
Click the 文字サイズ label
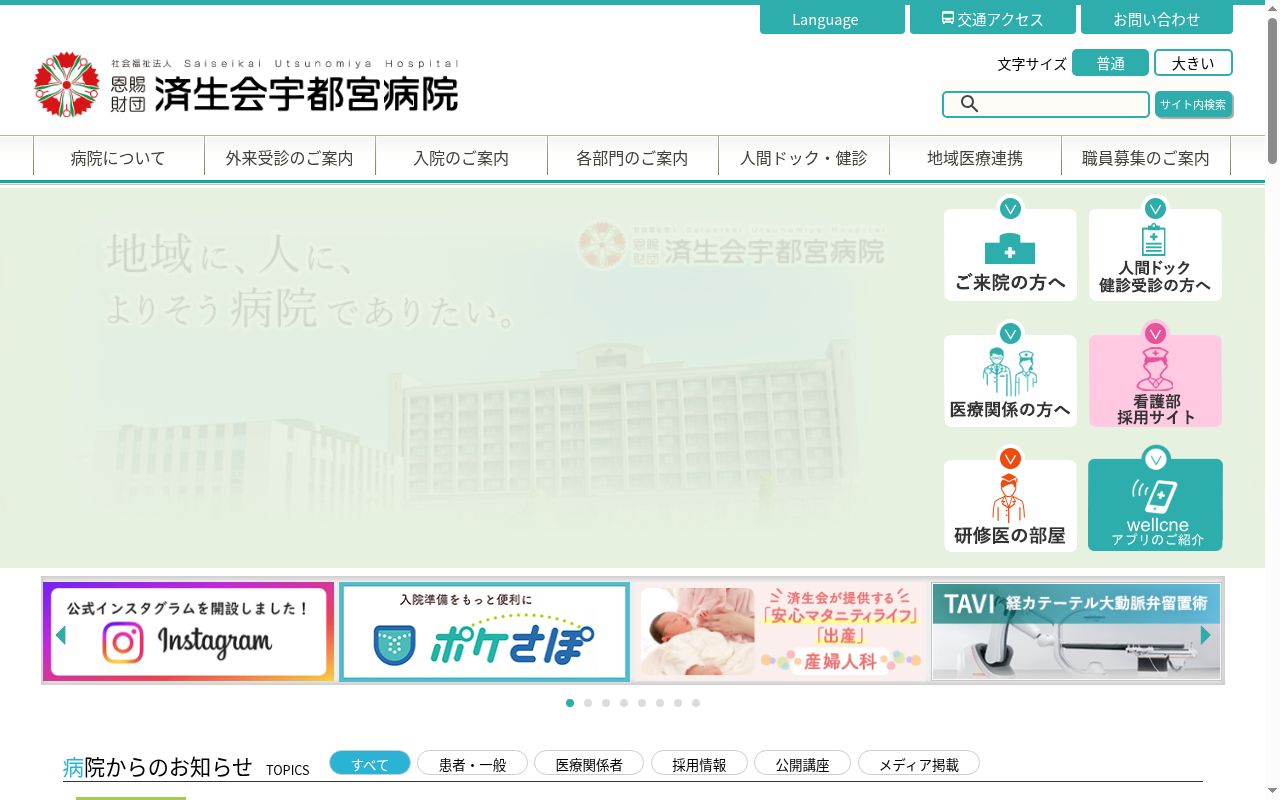point(1032,64)
